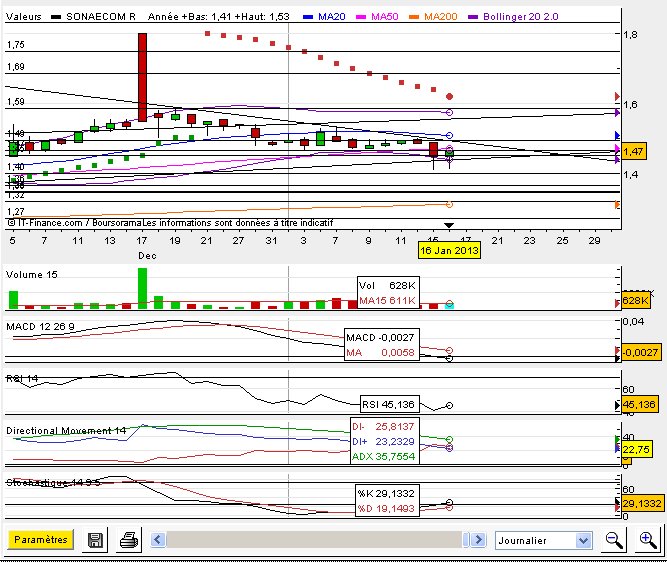The height and width of the screenshot is (562, 667).
Task: Click the Directional Movement 14 title
Action: click(x=66, y=431)
